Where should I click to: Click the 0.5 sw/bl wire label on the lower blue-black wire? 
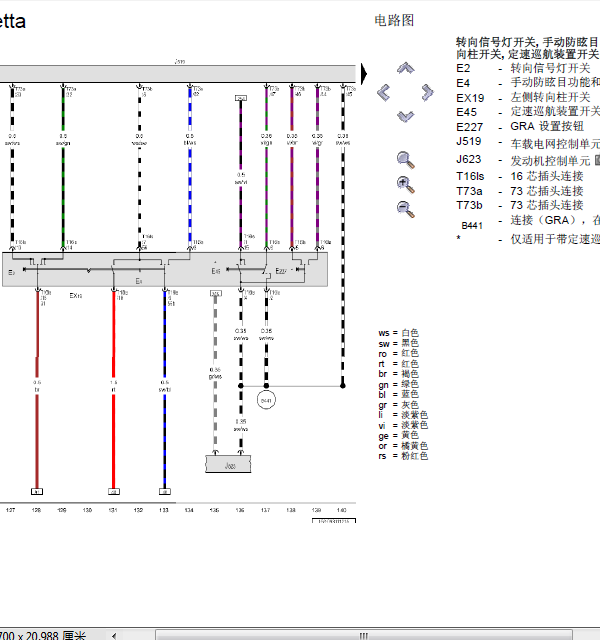coord(164,386)
